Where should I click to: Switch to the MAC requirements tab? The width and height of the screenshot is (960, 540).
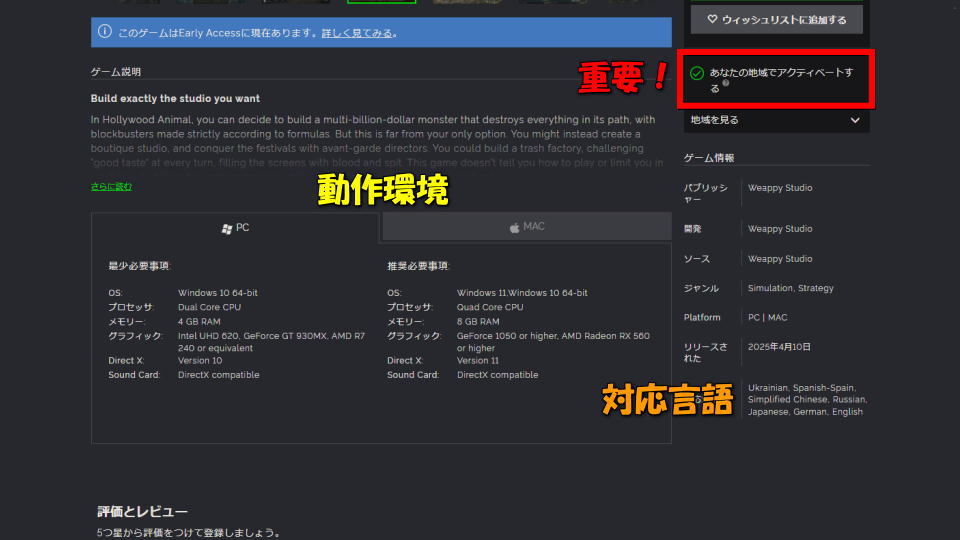(x=527, y=227)
